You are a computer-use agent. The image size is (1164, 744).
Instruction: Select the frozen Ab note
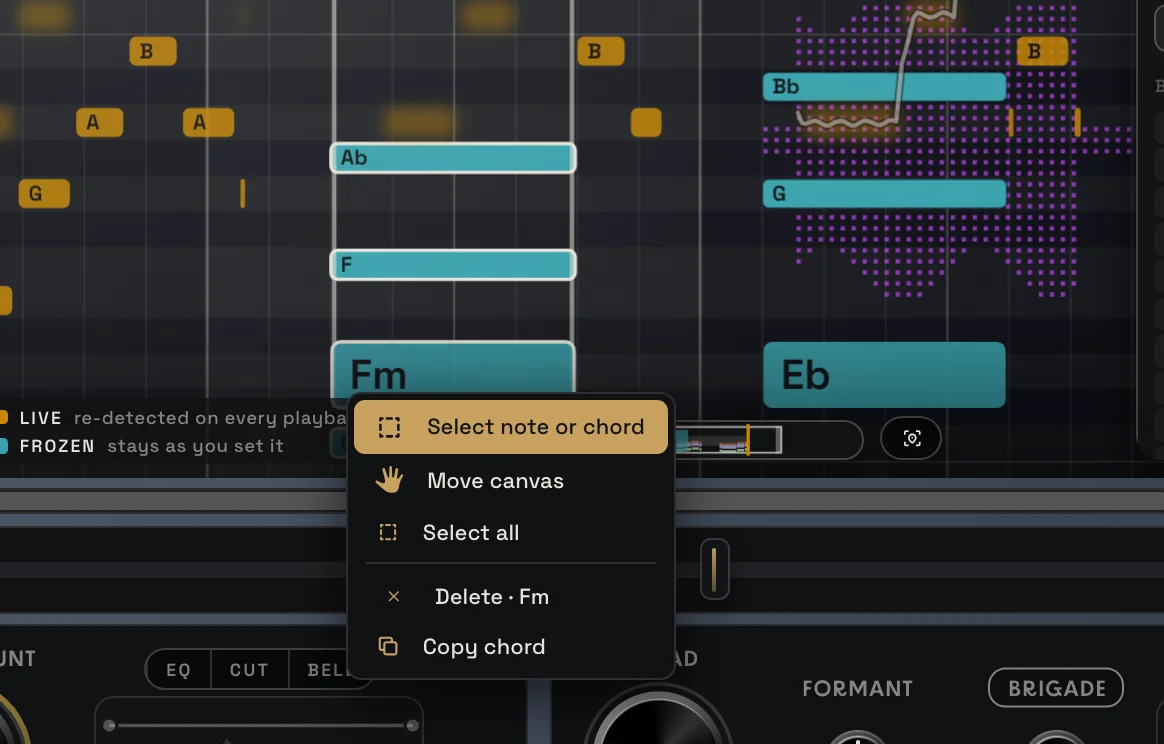point(453,157)
